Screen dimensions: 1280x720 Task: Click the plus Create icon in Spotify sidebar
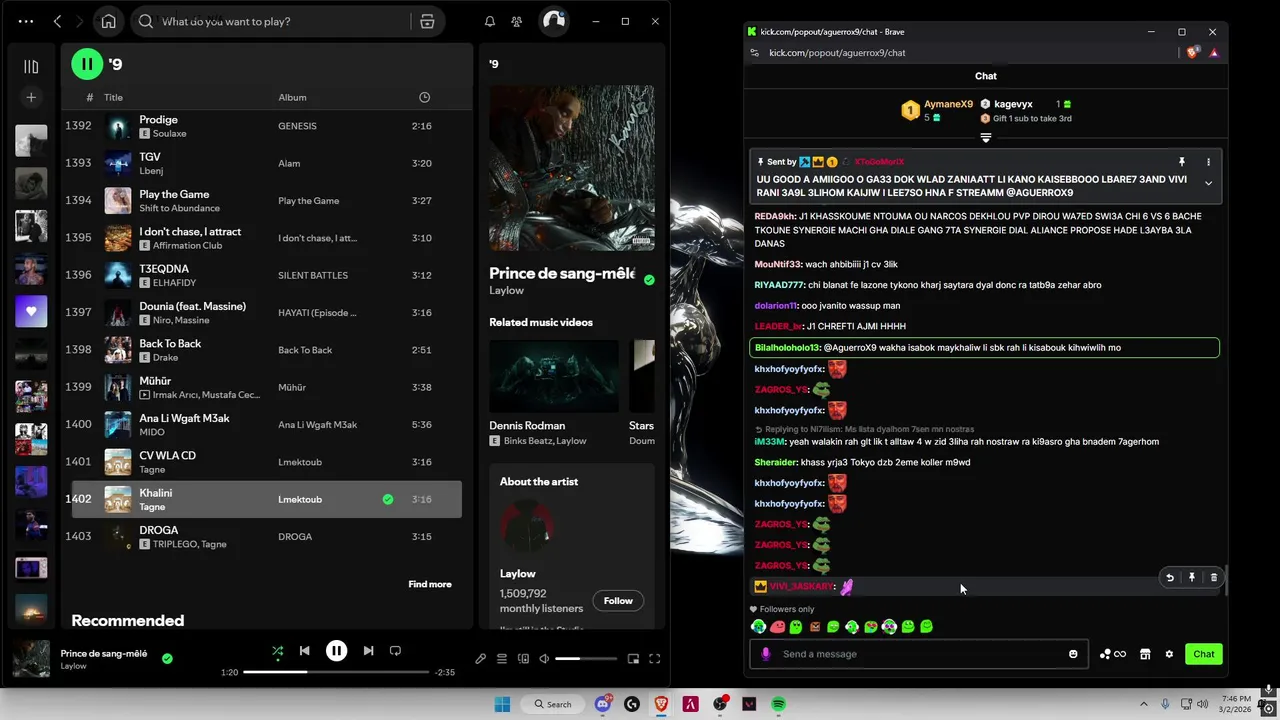tap(31, 97)
